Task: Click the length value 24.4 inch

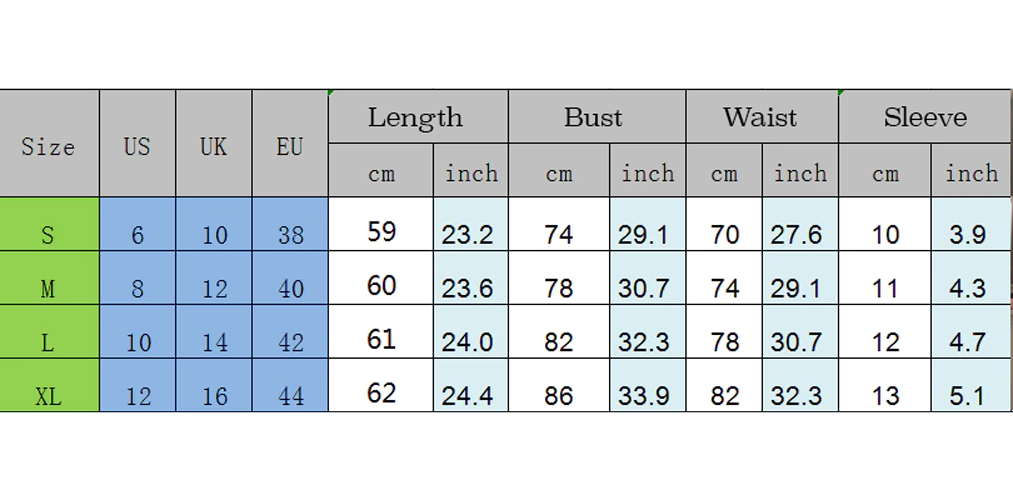Action: [x=469, y=396]
